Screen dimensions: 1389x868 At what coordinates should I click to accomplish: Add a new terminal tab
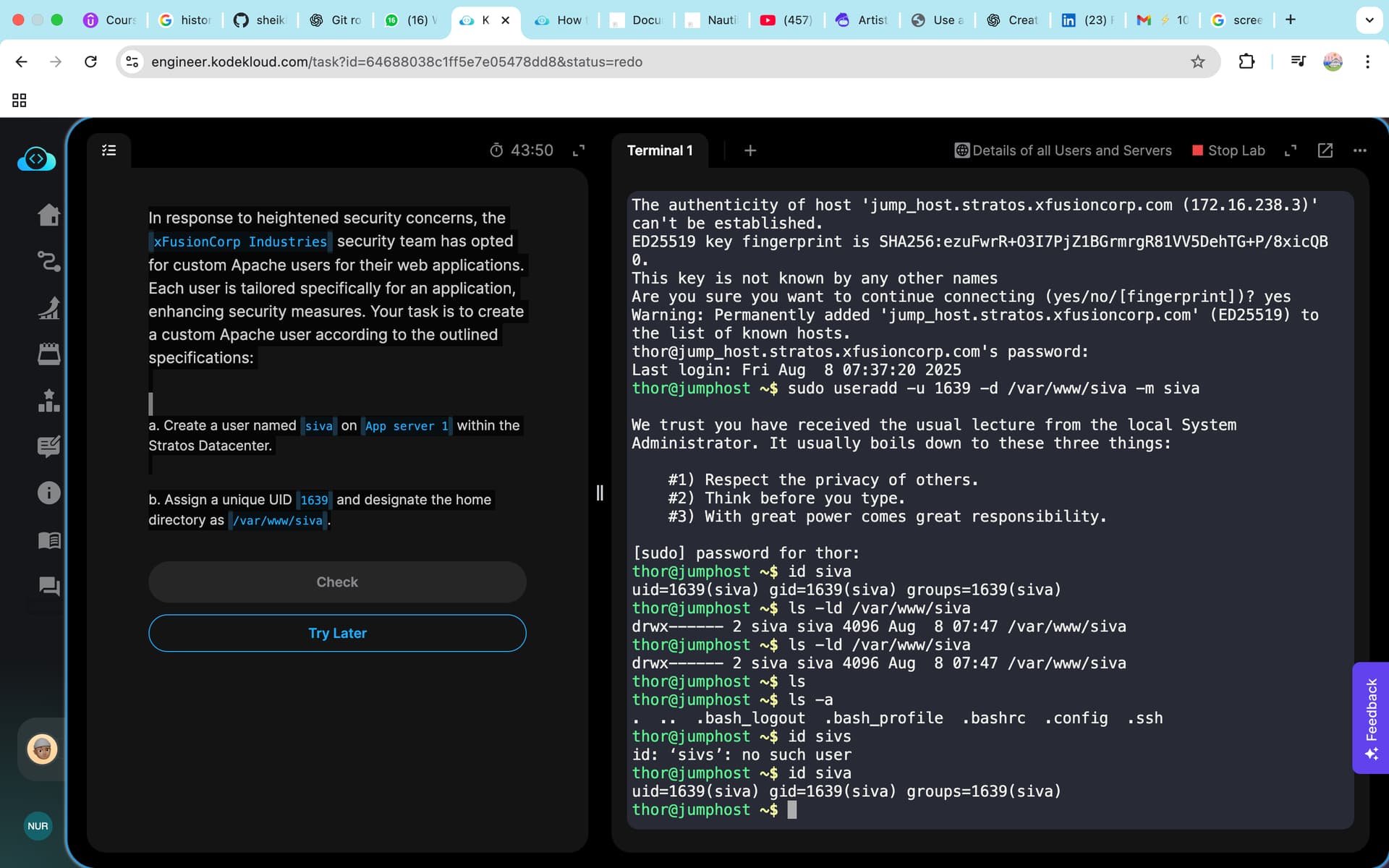[x=750, y=150]
